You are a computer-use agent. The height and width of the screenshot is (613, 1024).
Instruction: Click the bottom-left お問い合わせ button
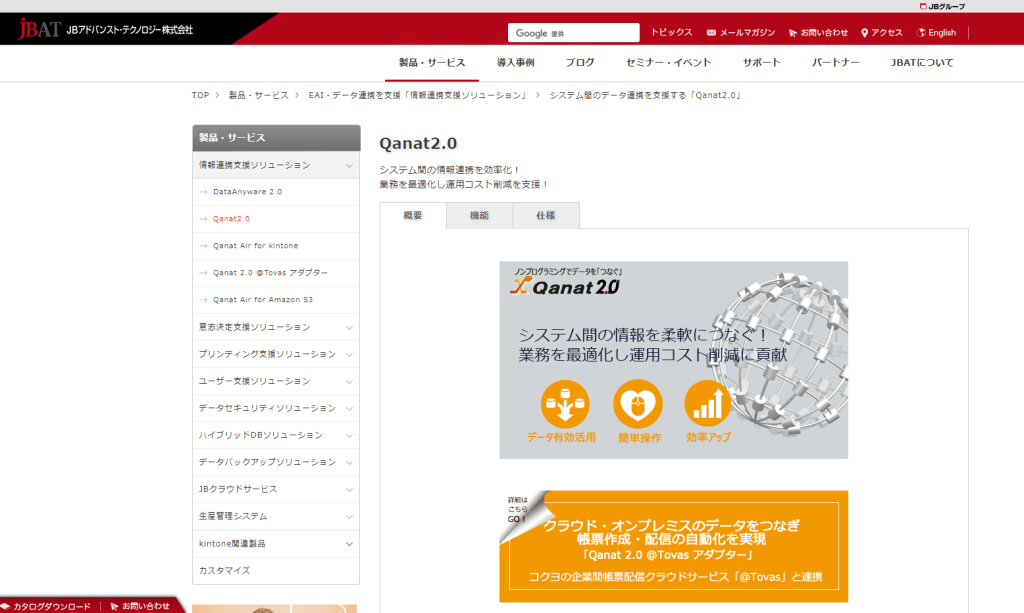pyautogui.click(x=139, y=606)
